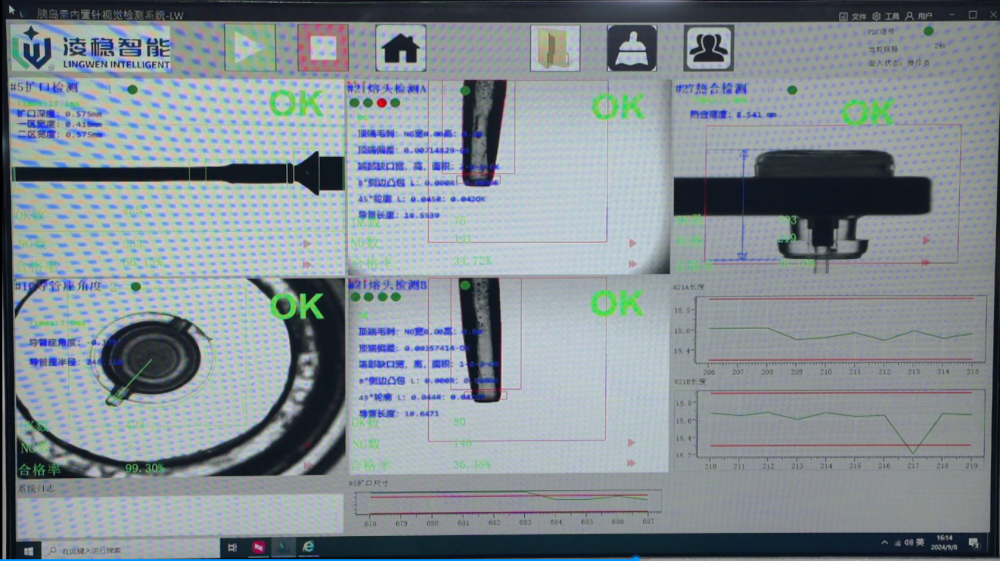Viewport: 1000px width, 561px height.
Task: Expand 合格率 arrow in #21 熔头检测A panel
Action: (x=633, y=263)
